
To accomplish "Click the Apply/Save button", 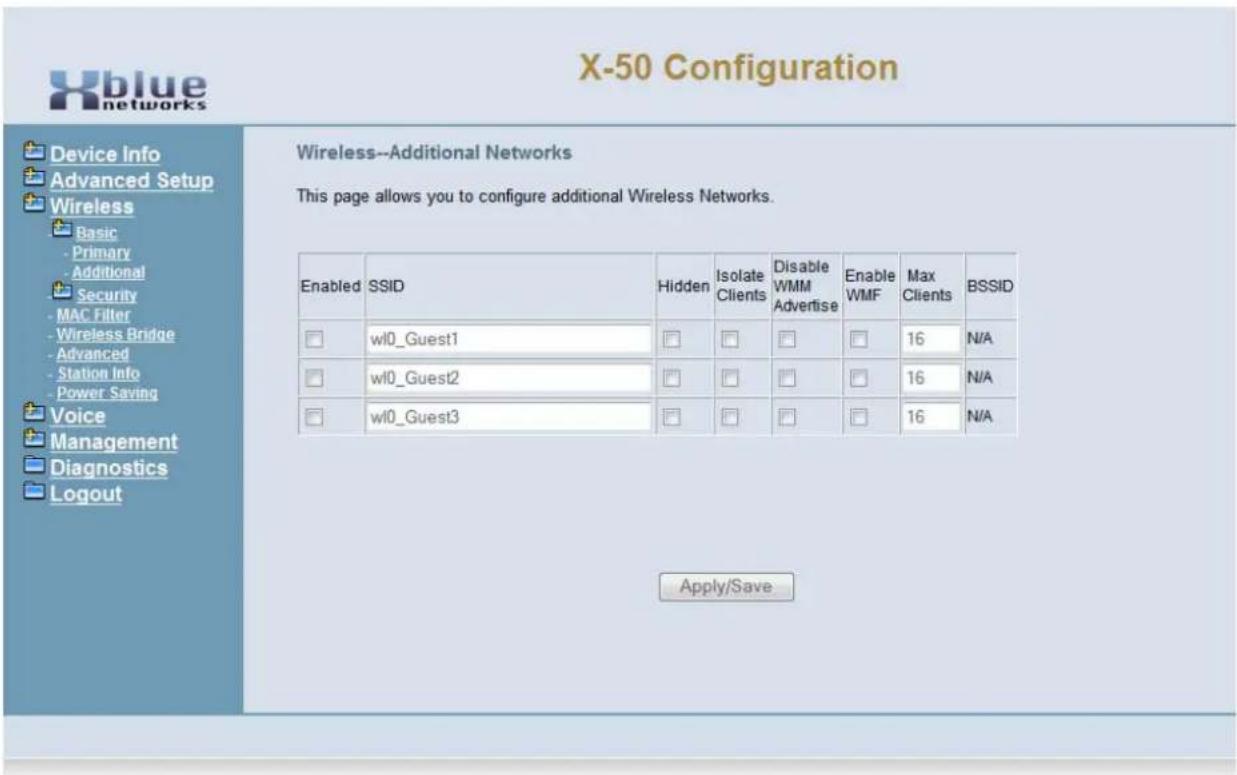I will 726,587.
